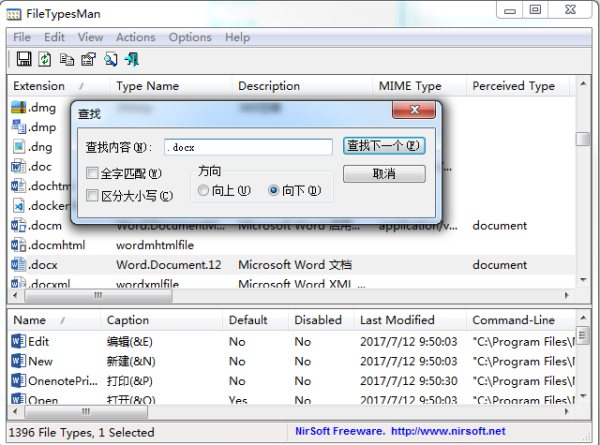Click the .dmp file type icon
This screenshot has width=600, height=445.
click(x=18, y=127)
